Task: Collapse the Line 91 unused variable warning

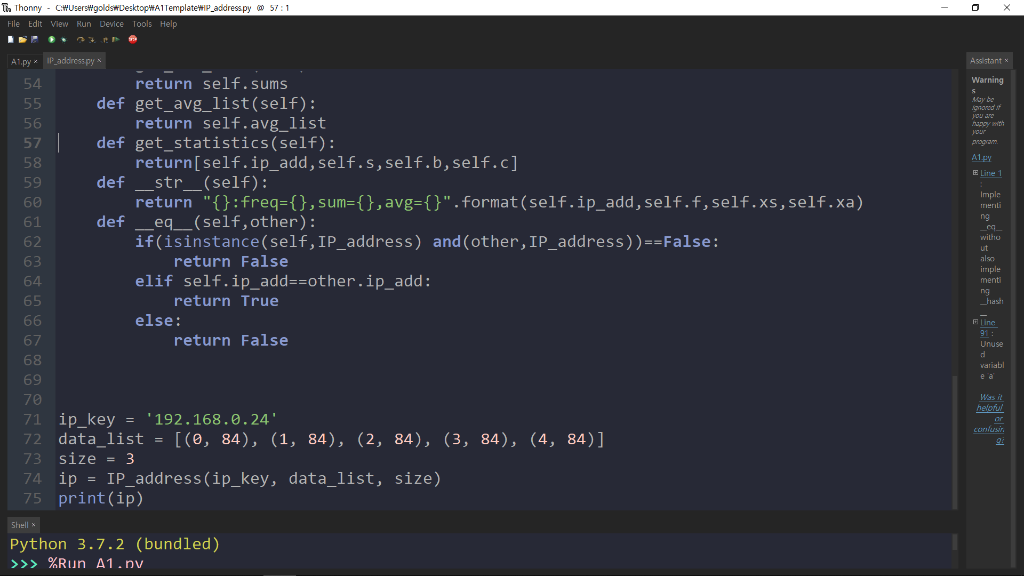Action: 975,324
